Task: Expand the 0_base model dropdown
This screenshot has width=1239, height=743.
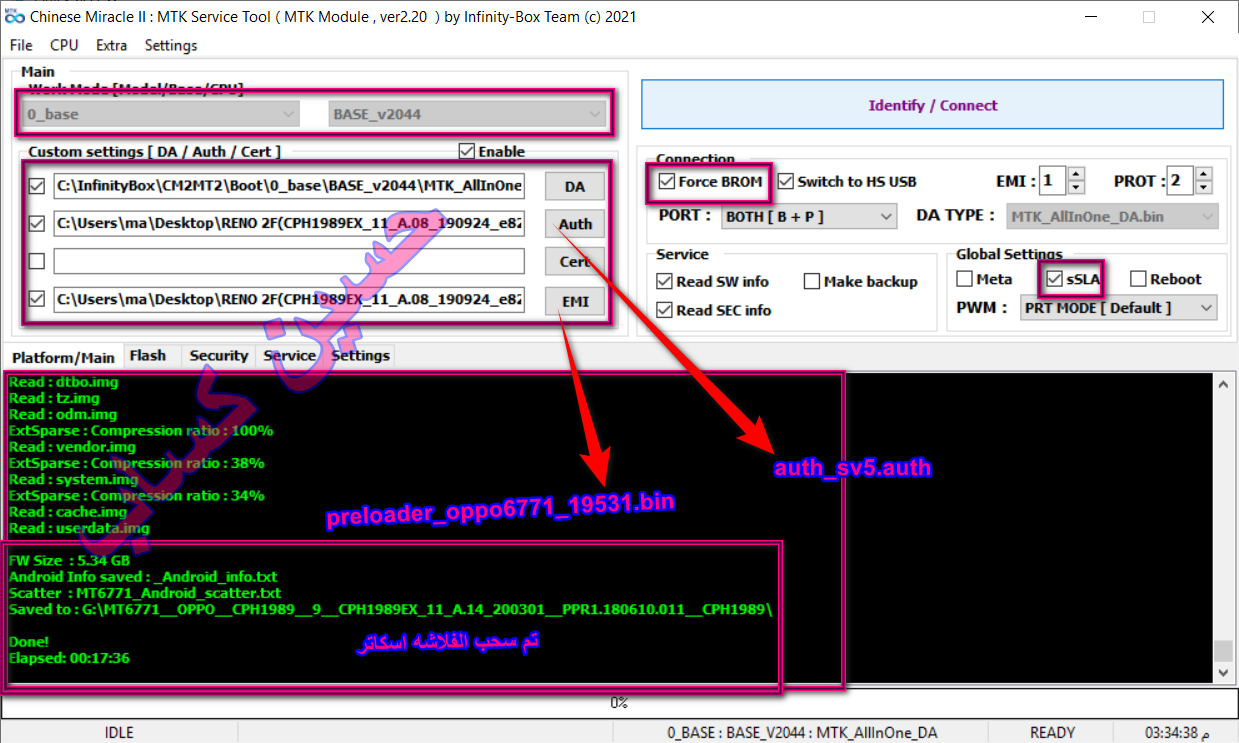Action: 161,114
